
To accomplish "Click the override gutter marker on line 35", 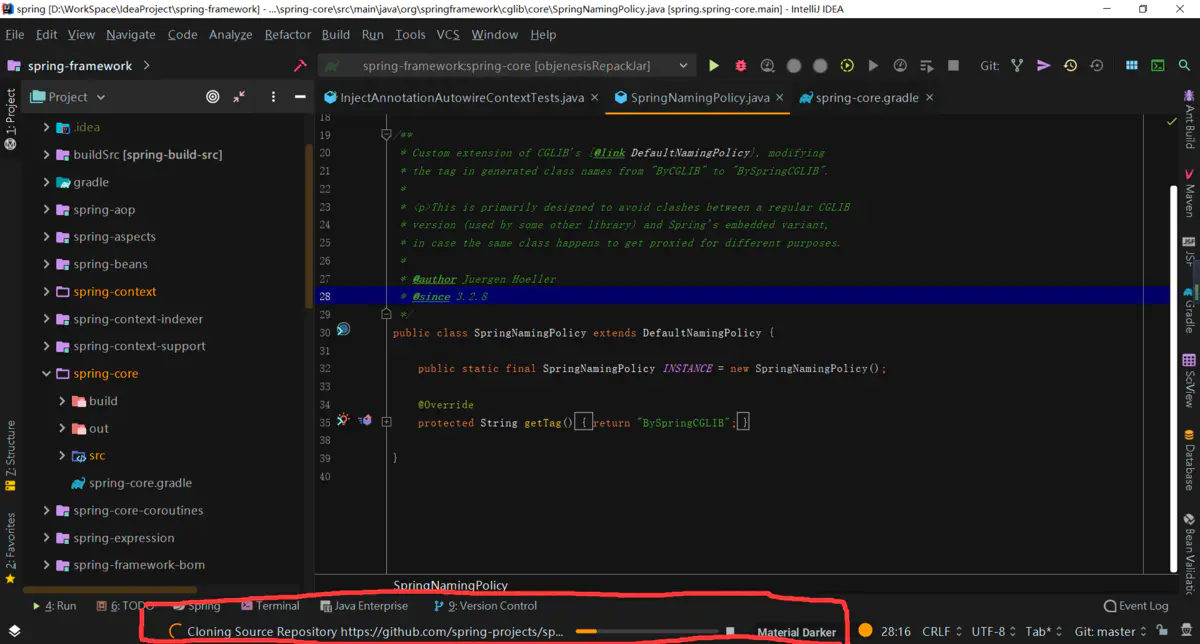I will pyautogui.click(x=365, y=420).
